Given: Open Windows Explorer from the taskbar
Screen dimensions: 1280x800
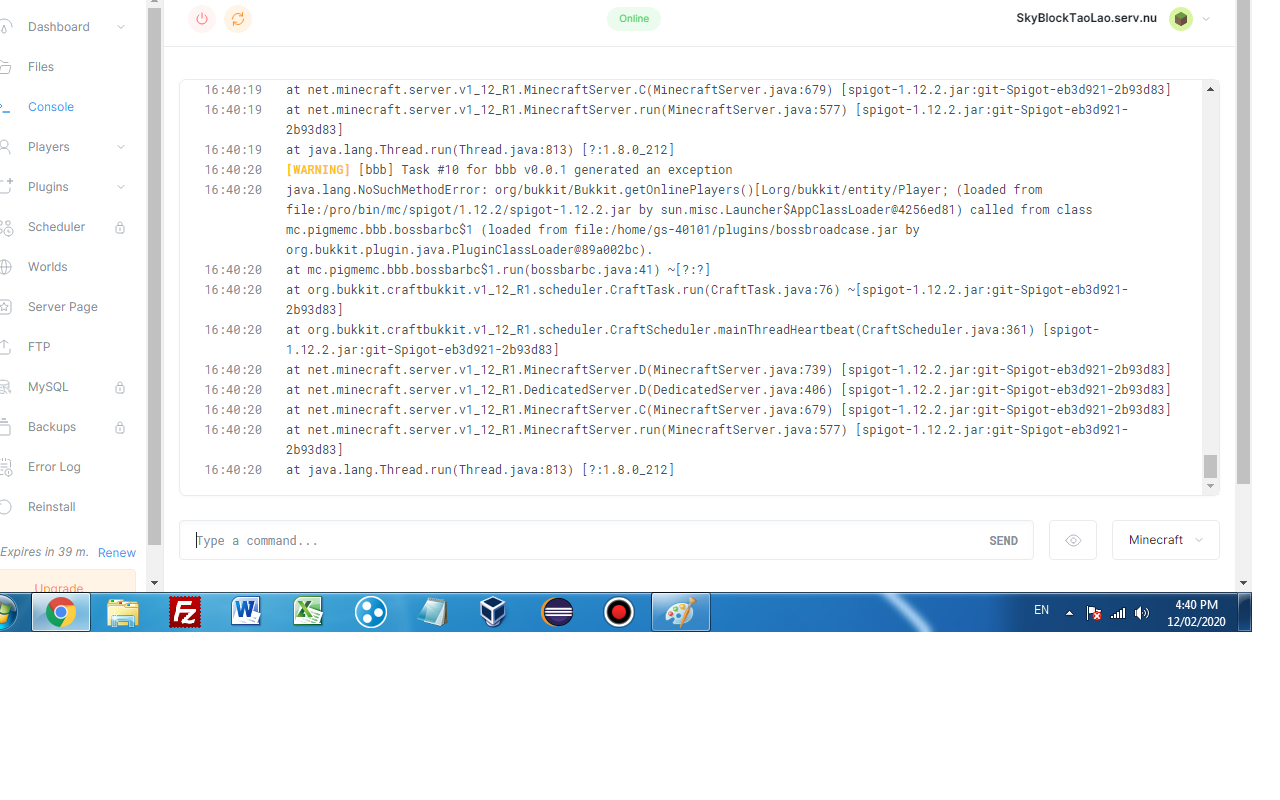Looking at the screenshot, I should coord(123,612).
